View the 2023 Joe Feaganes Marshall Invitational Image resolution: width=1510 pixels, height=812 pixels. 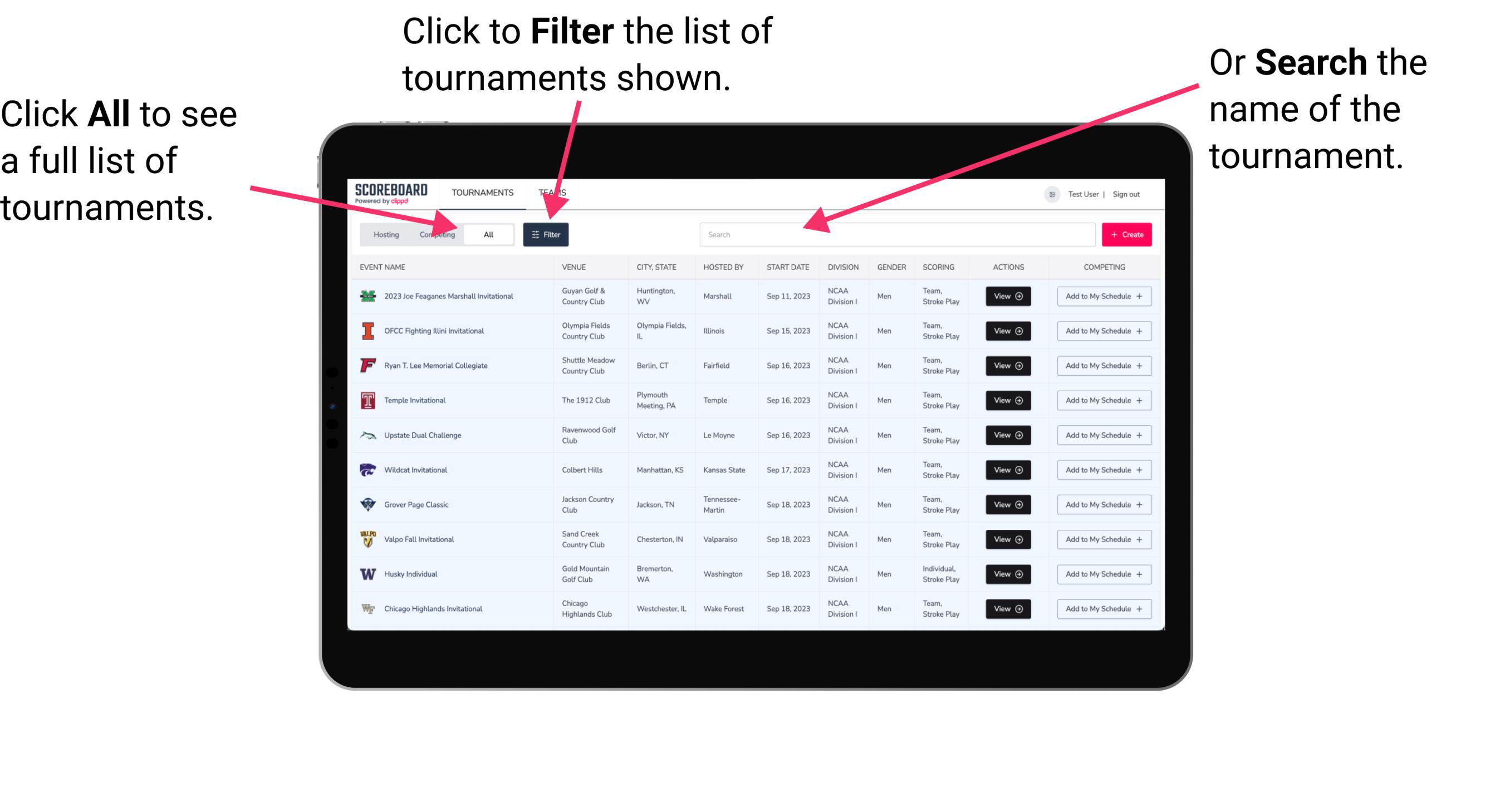point(1006,296)
